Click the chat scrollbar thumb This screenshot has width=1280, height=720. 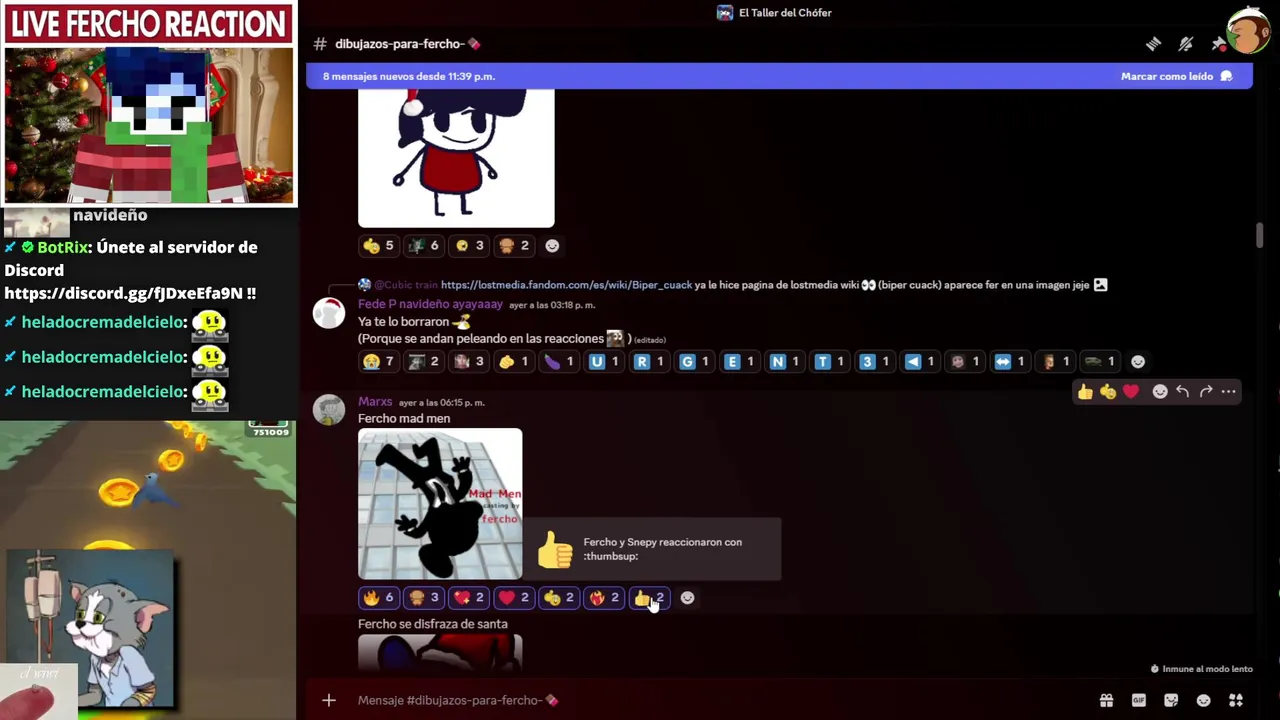click(1259, 236)
